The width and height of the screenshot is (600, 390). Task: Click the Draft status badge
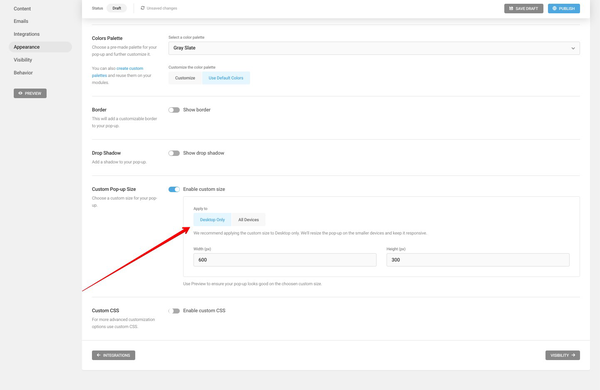point(117,8)
